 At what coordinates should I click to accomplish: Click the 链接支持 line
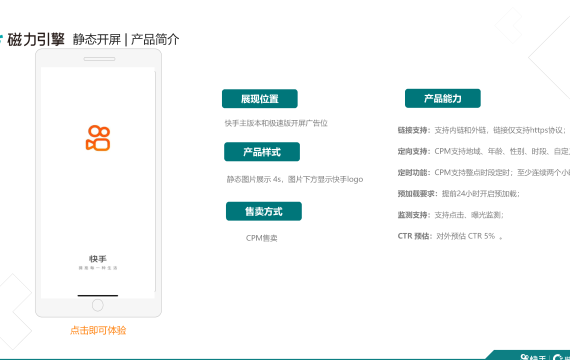tap(483, 130)
